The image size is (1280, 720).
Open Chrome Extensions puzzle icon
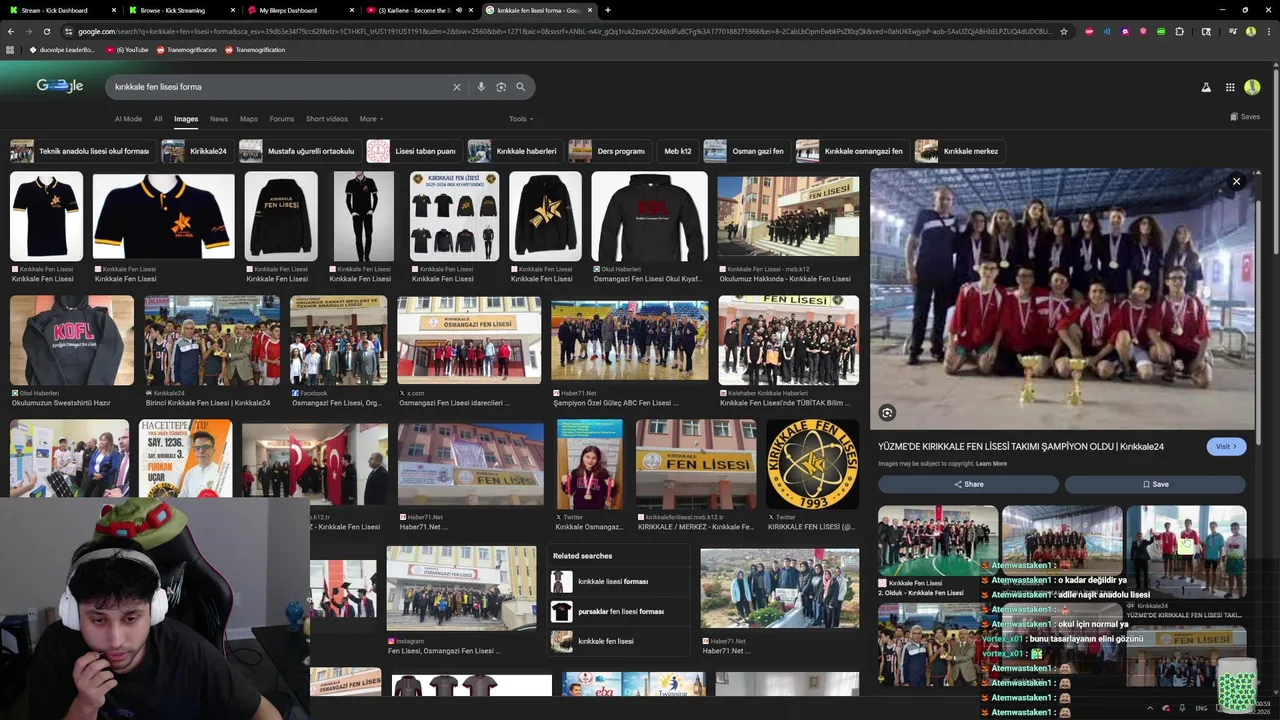coord(1179,31)
